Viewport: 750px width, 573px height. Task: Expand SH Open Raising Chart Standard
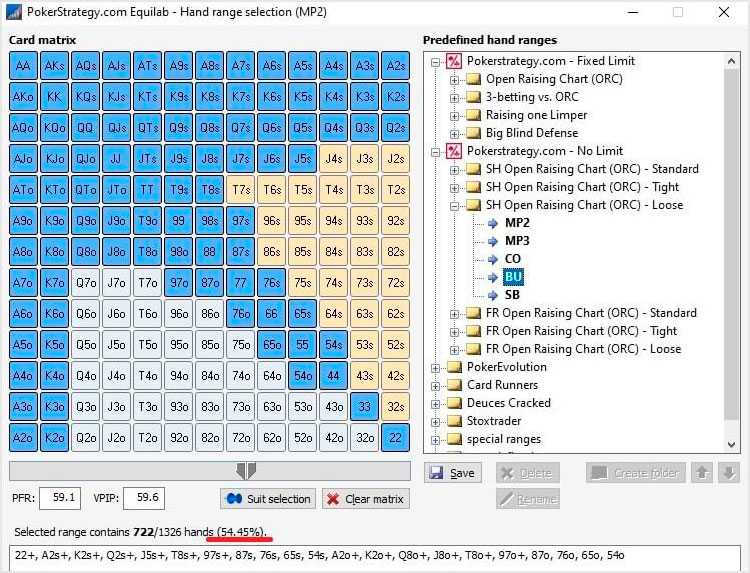[454, 170]
